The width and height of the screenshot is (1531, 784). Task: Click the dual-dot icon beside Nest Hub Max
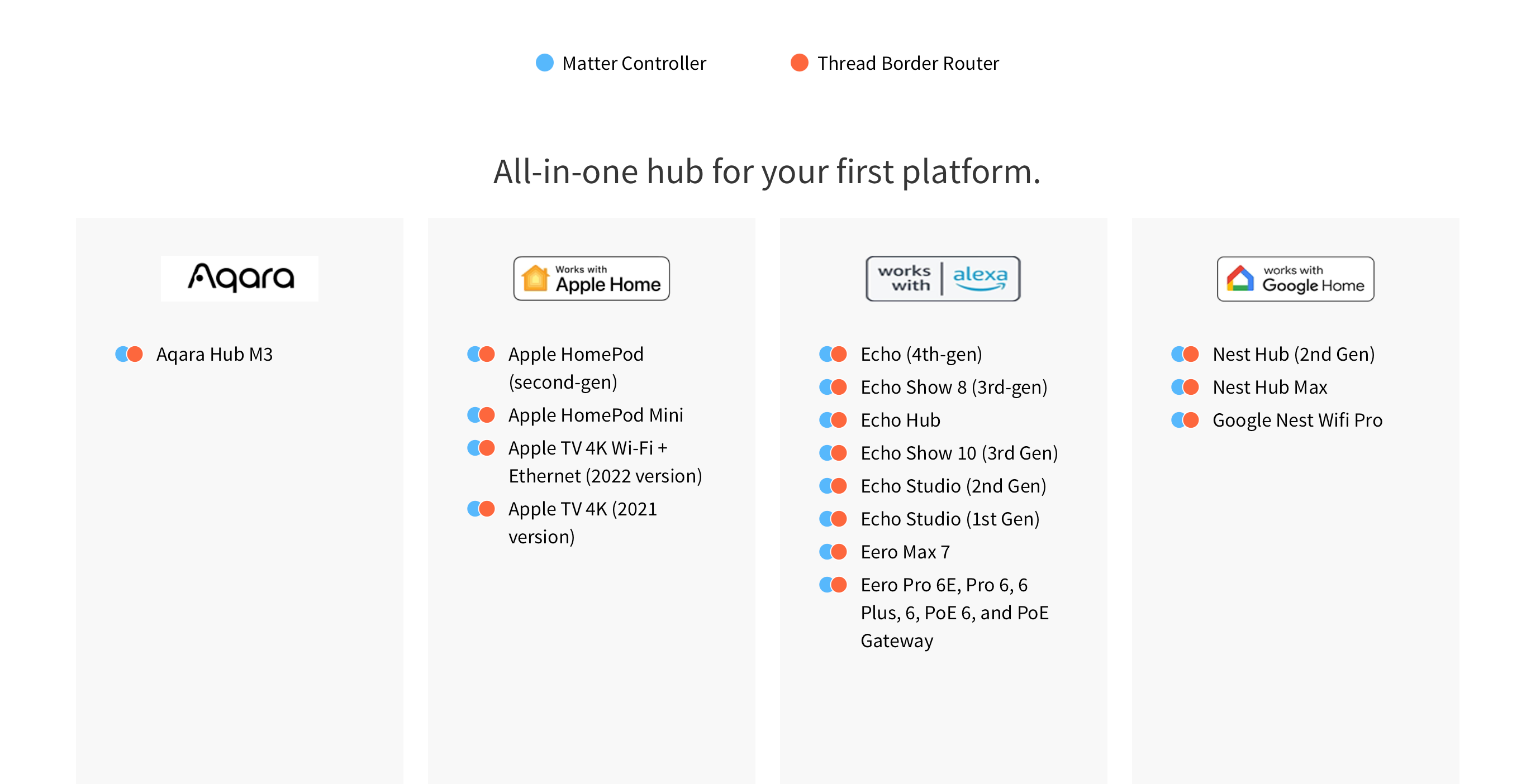click(x=1185, y=387)
